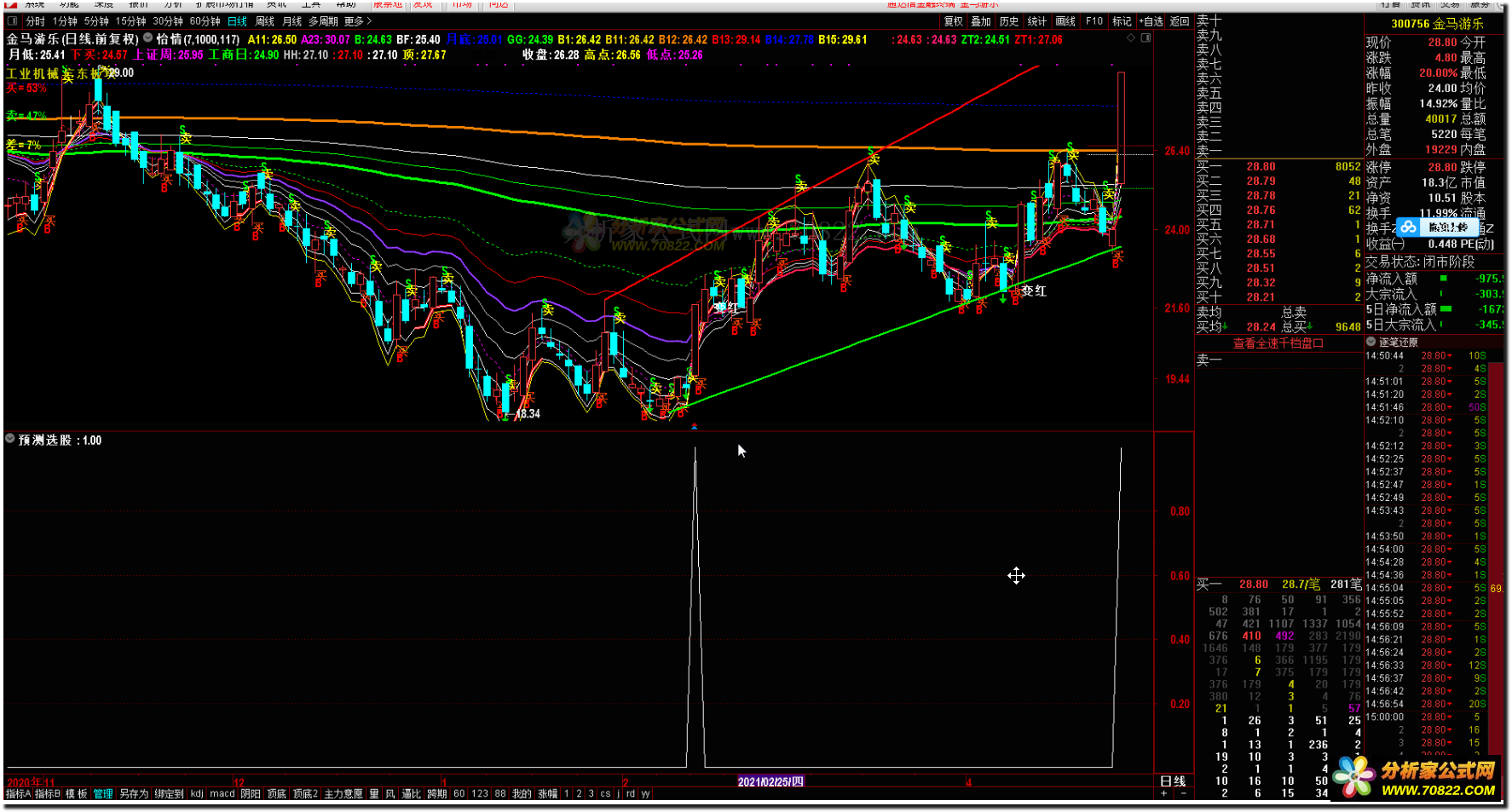Select the 1分钟 period
The width and height of the screenshot is (1512, 812).
click(x=65, y=21)
